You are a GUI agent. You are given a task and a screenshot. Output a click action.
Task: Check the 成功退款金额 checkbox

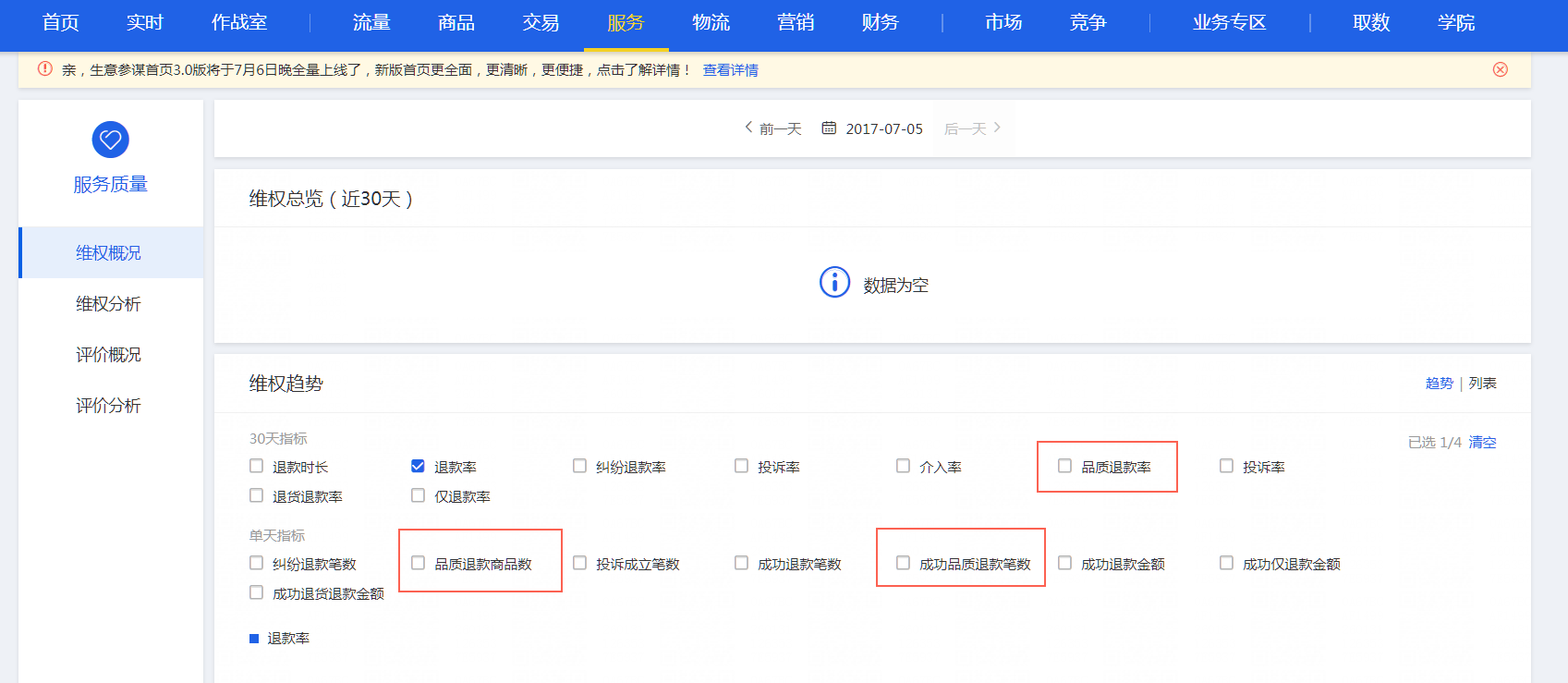point(1064,563)
